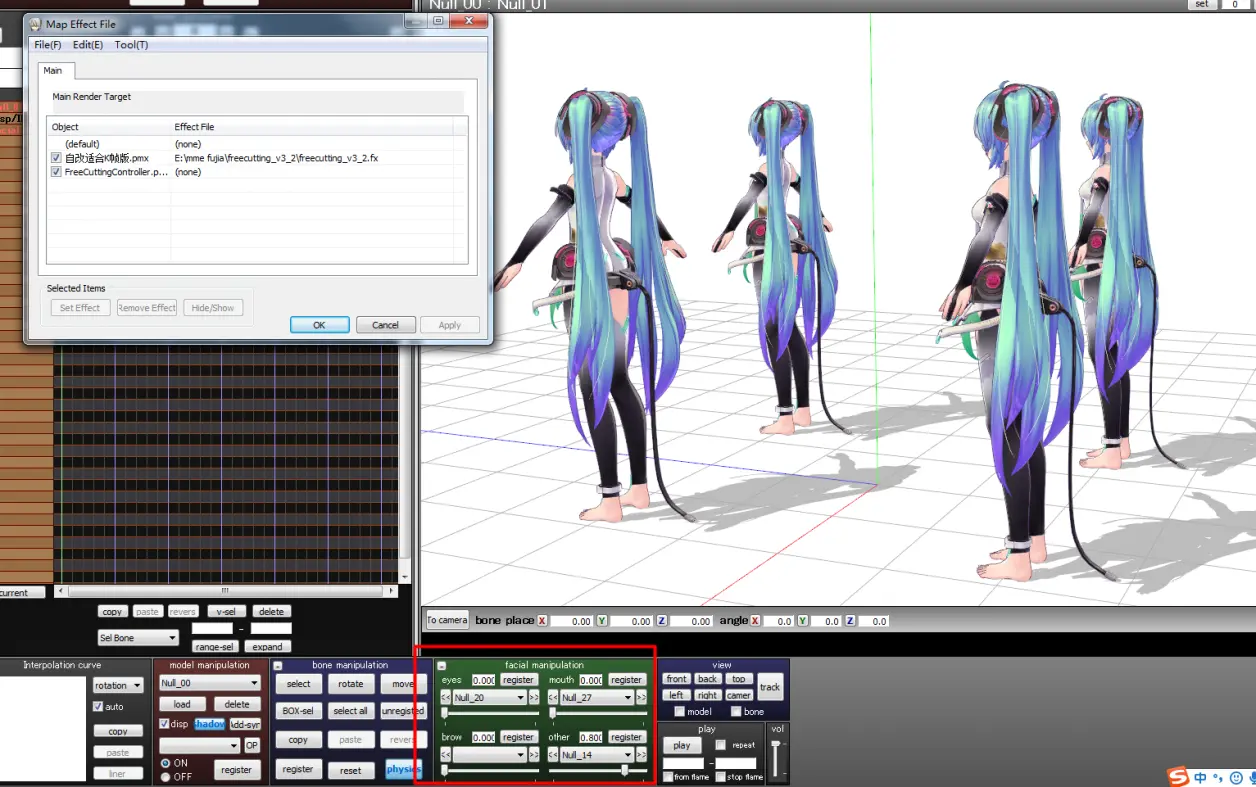Adjust the eyes morph slider

490,714
